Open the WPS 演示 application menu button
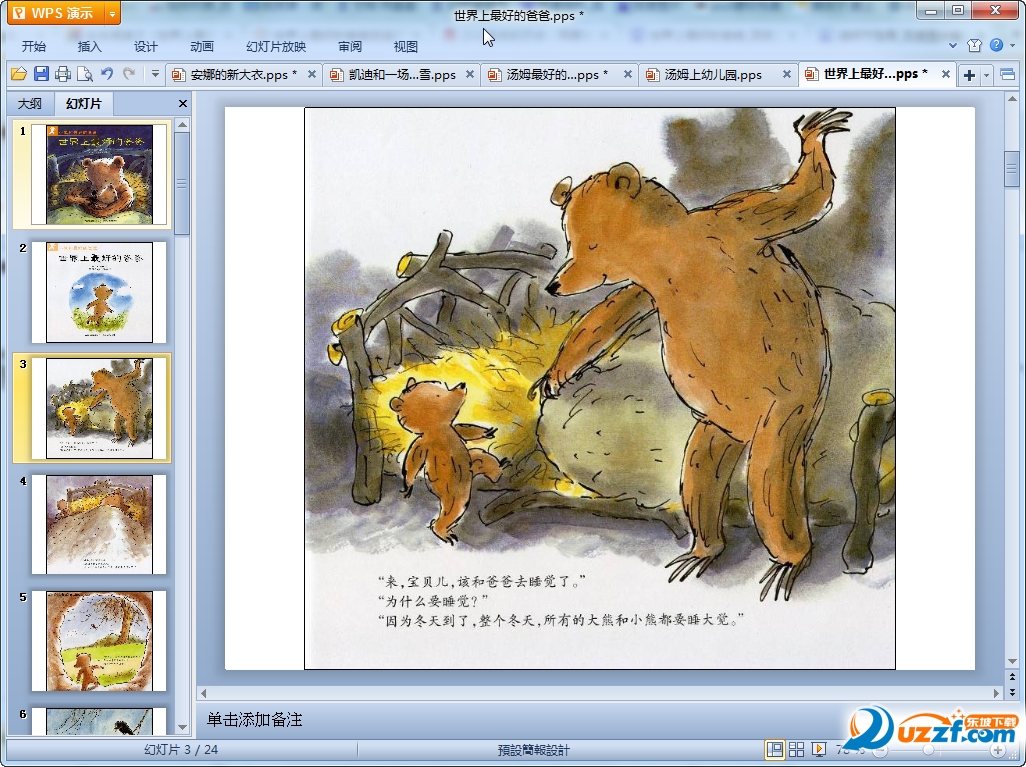Image resolution: width=1026 pixels, height=767 pixels. tap(56, 12)
